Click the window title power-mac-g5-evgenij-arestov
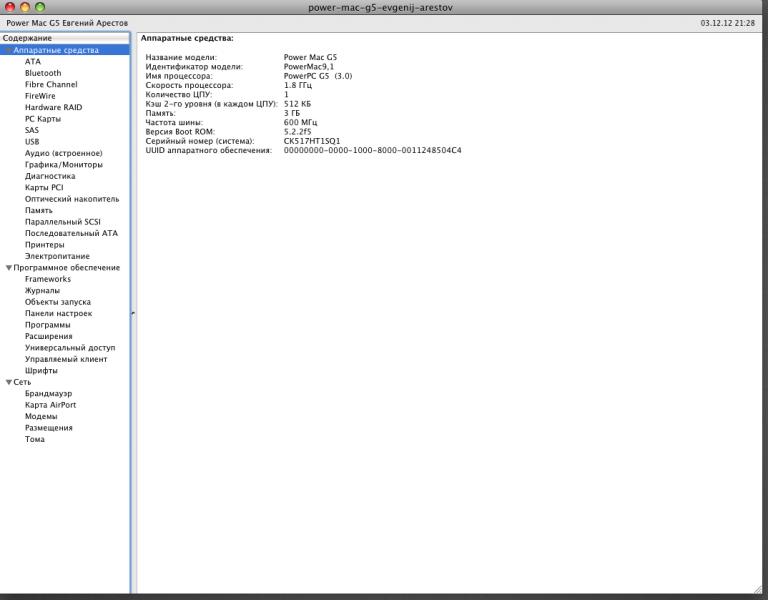 tap(380, 8)
